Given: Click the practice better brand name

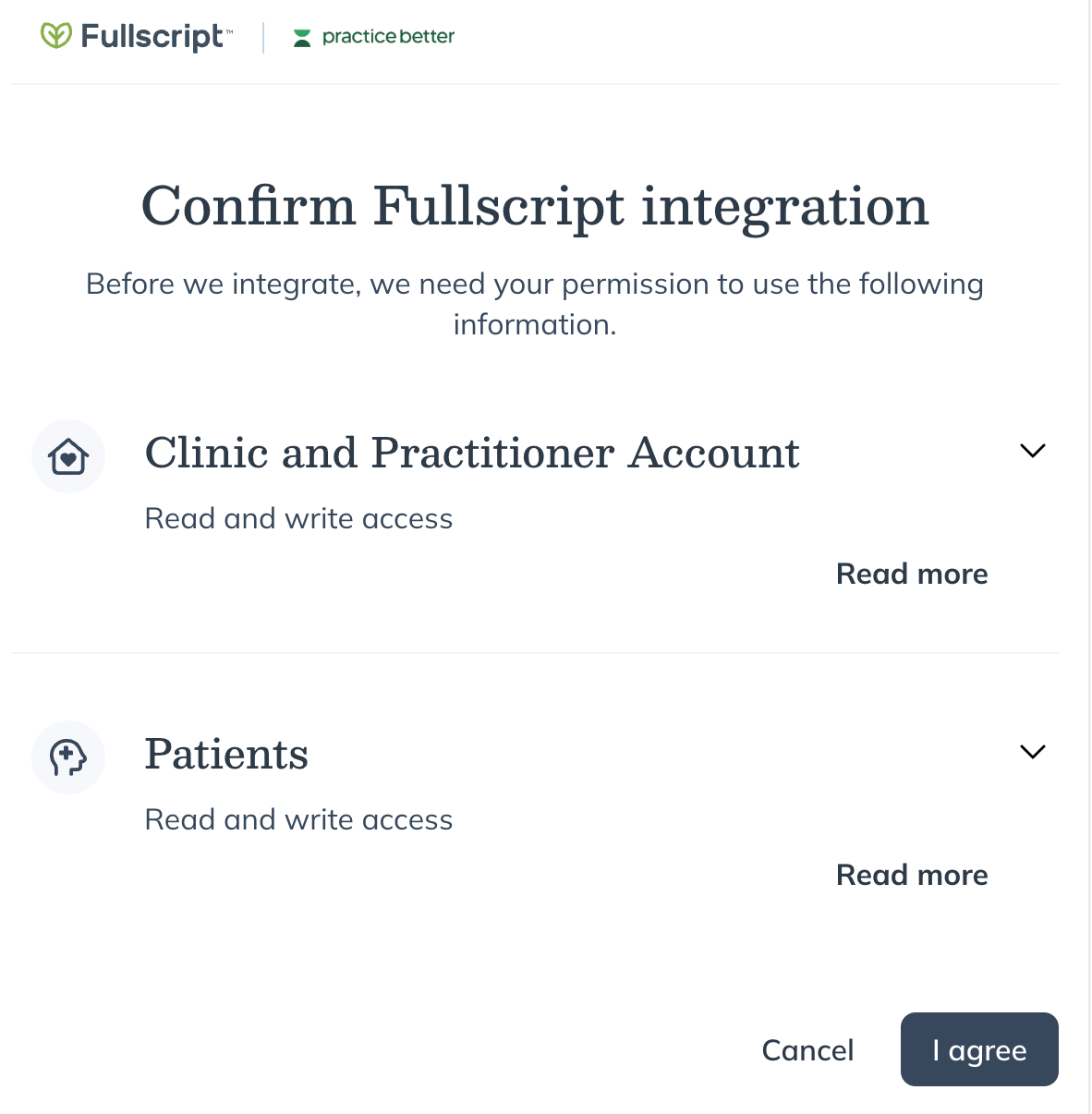Looking at the screenshot, I should tap(388, 37).
